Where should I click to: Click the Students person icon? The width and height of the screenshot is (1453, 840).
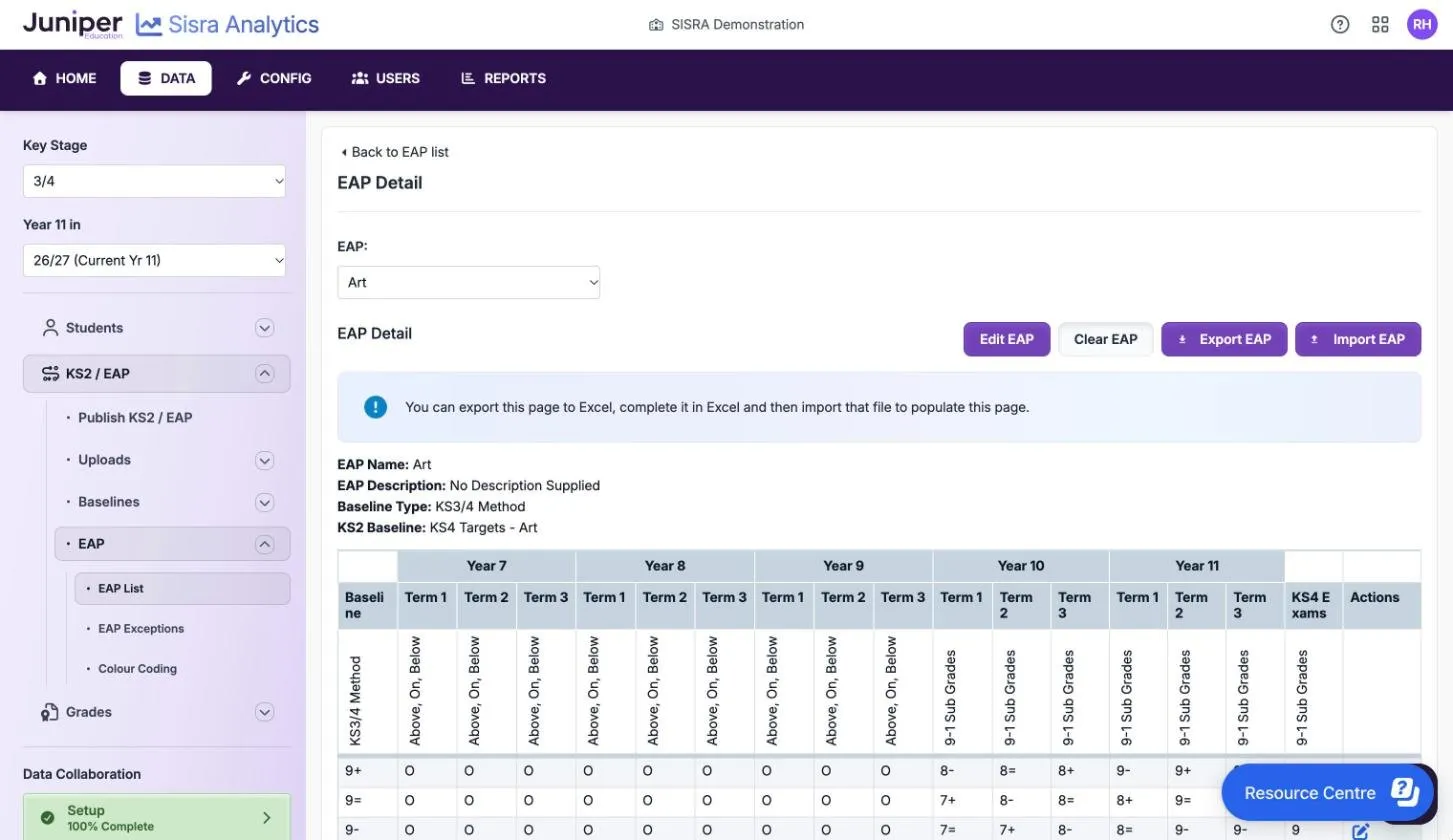(x=50, y=328)
